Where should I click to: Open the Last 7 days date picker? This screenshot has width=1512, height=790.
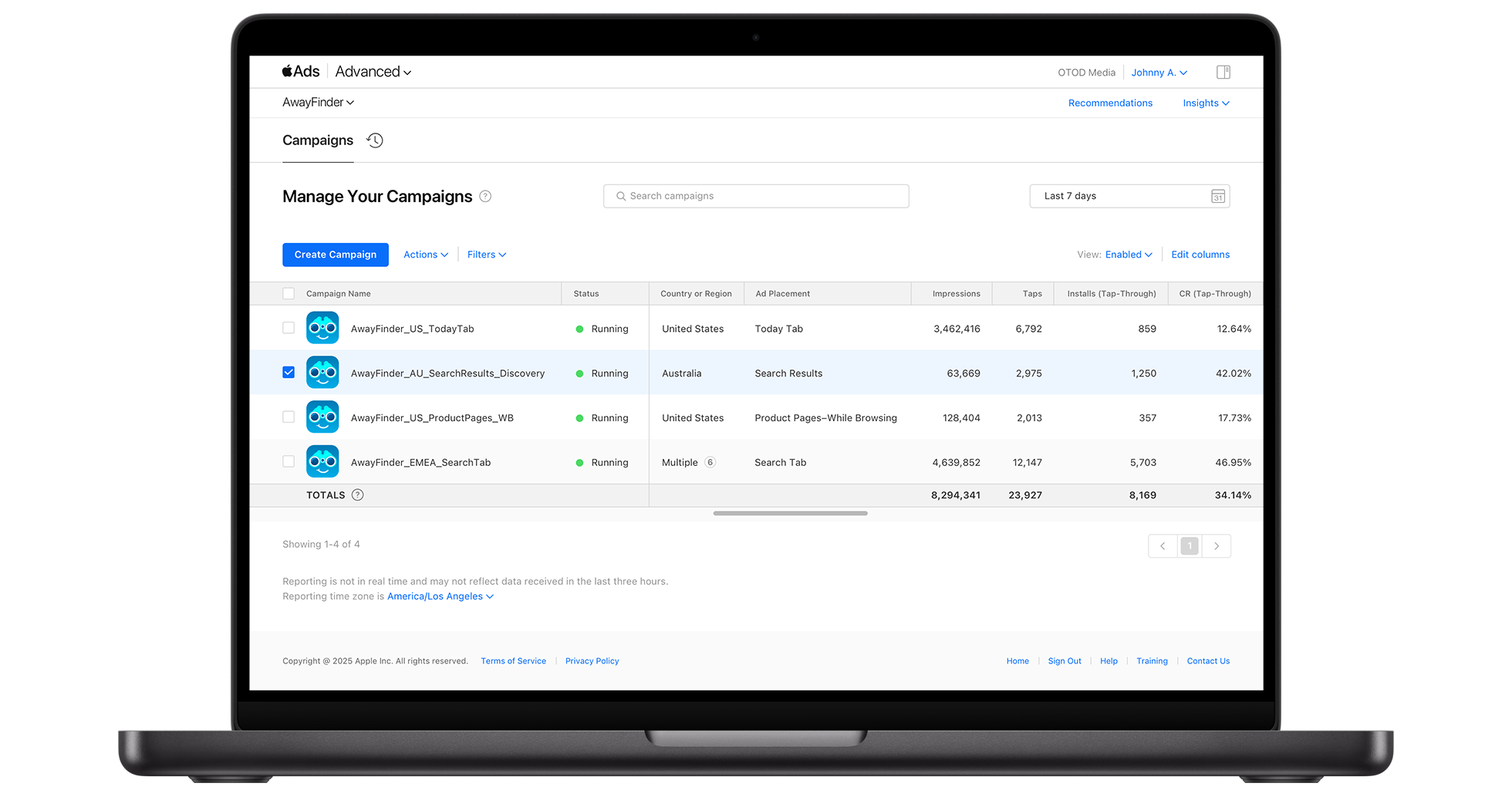[1129, 196]
